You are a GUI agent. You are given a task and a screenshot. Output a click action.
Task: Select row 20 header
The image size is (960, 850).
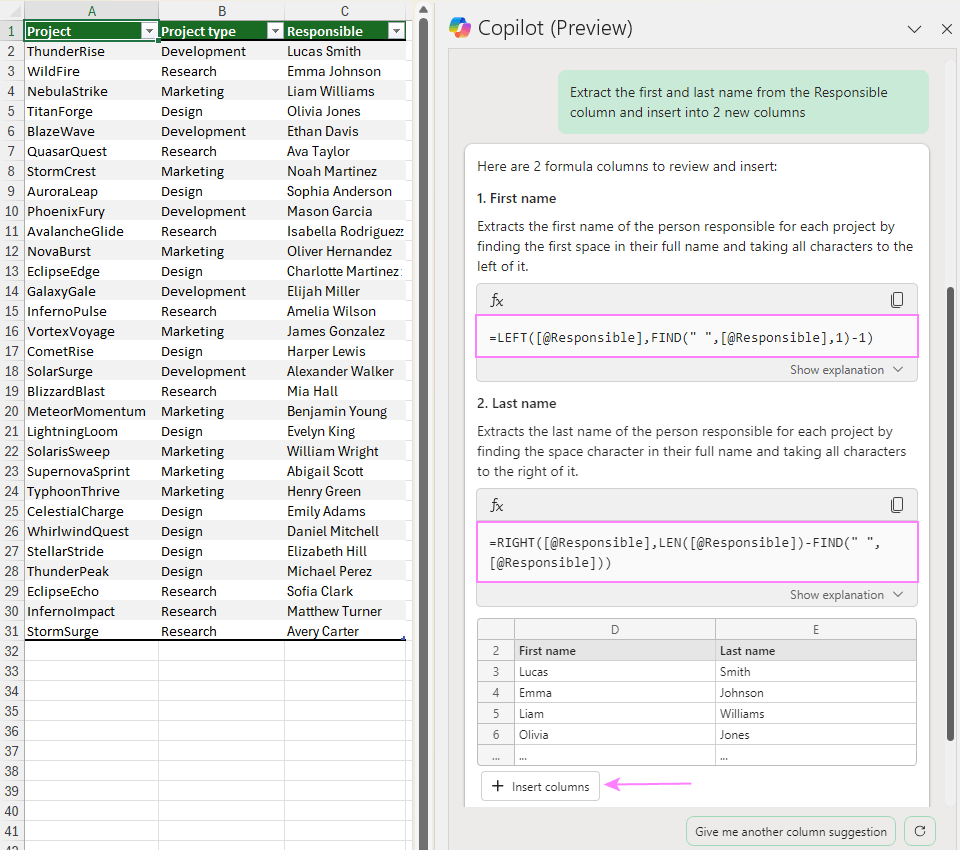pos(12,412)
